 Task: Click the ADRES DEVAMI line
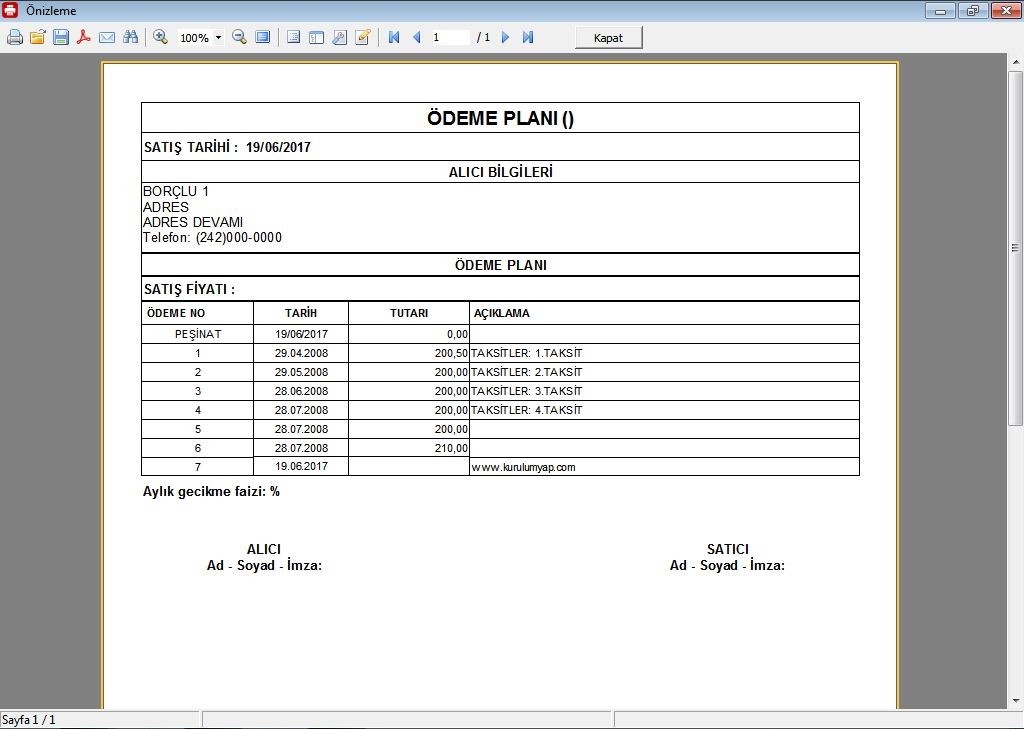193,222
